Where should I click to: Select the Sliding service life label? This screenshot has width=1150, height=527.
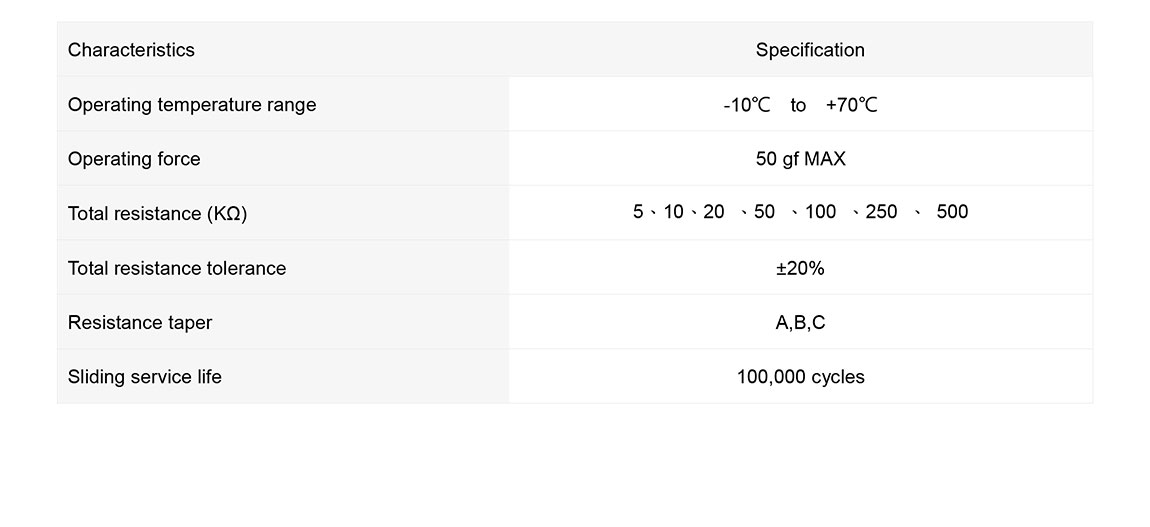click(145, 377)
